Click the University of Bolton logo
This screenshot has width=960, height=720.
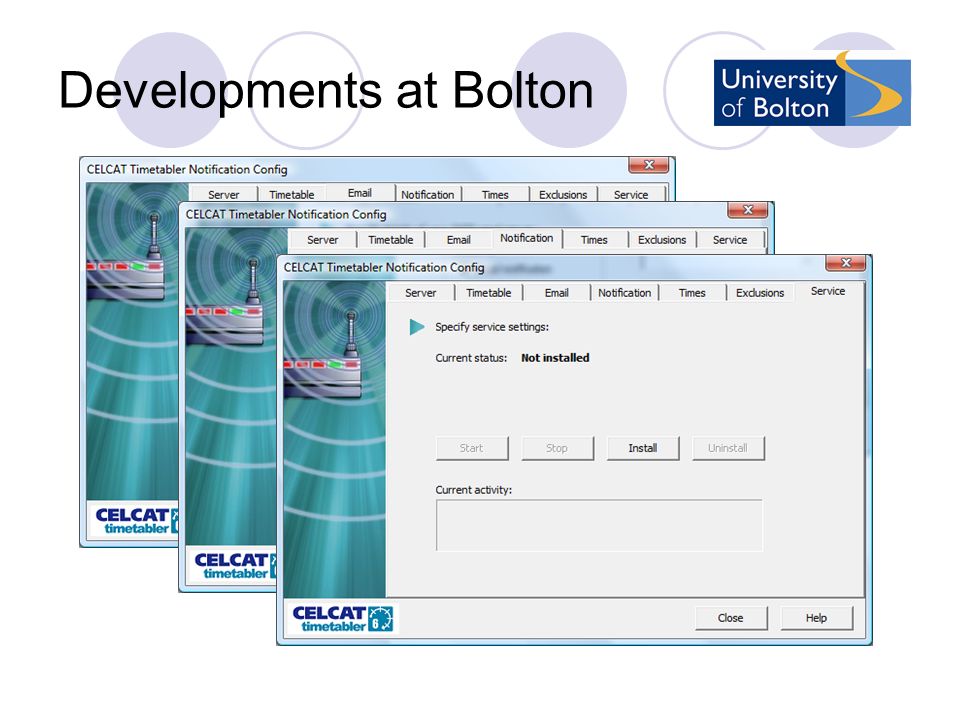[812, 89]
